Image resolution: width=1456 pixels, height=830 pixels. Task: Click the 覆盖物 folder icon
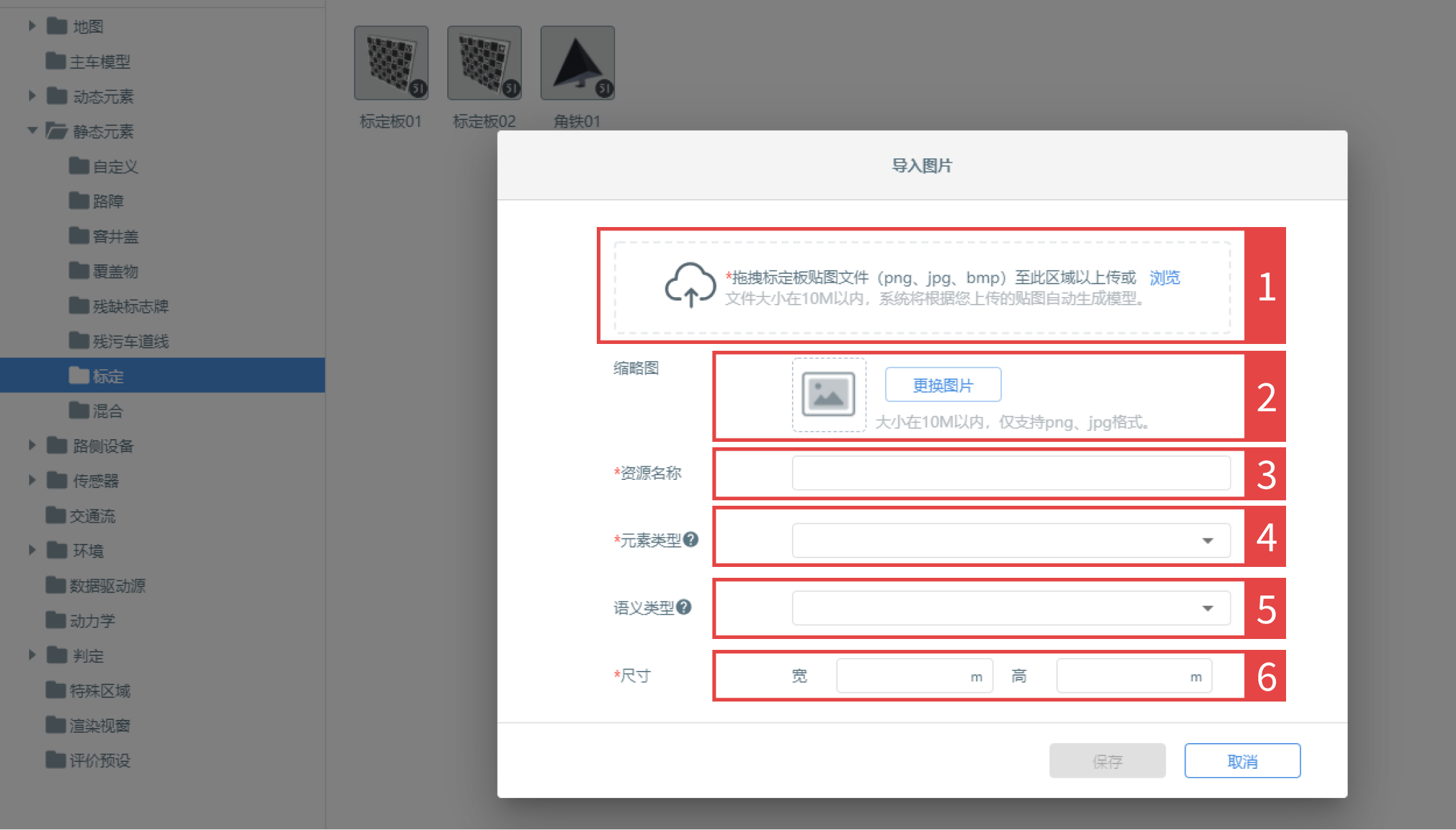click(79, 271)
